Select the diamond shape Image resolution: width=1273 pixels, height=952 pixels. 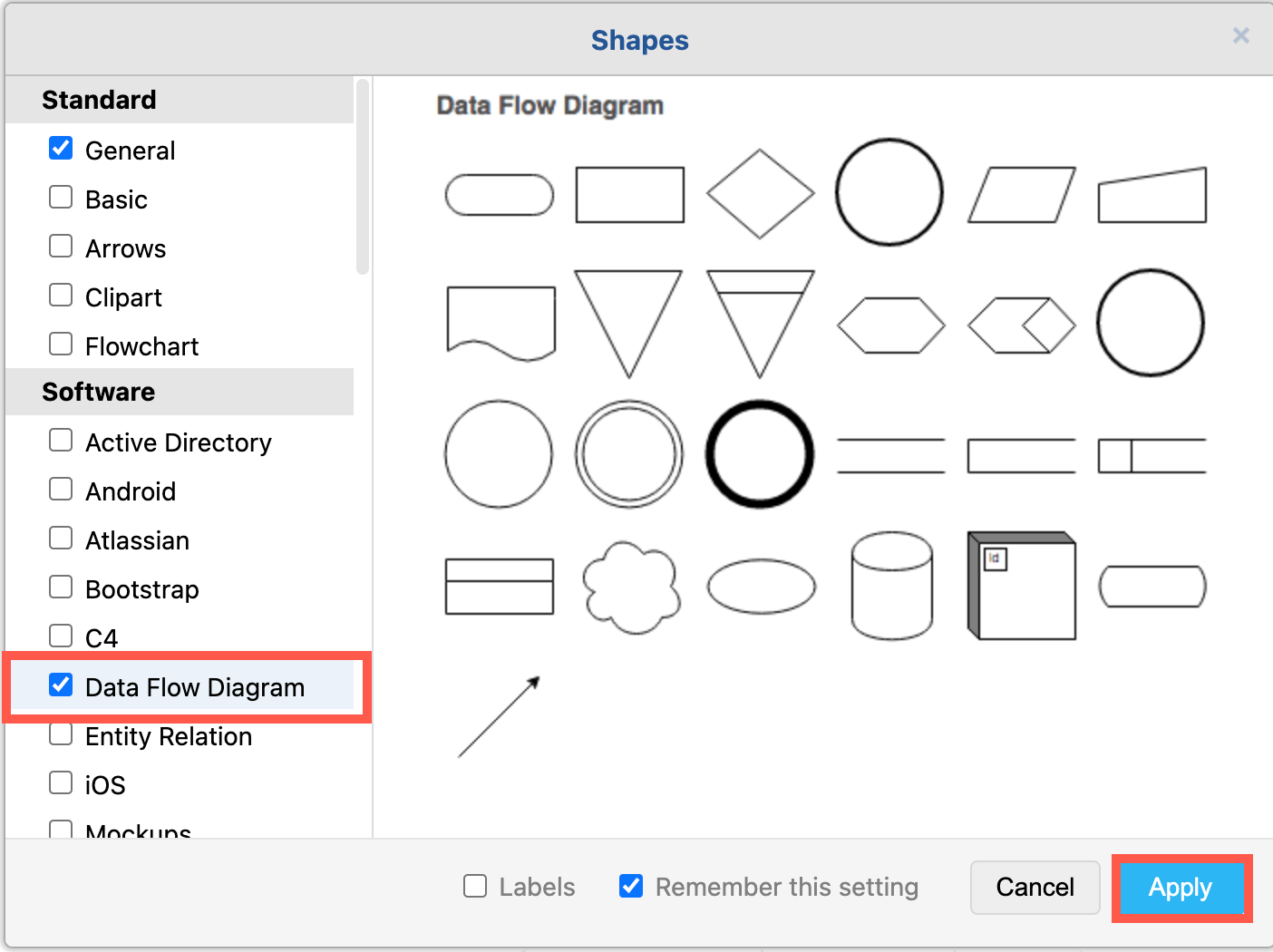pyautogui.click(x=761, y=192)
